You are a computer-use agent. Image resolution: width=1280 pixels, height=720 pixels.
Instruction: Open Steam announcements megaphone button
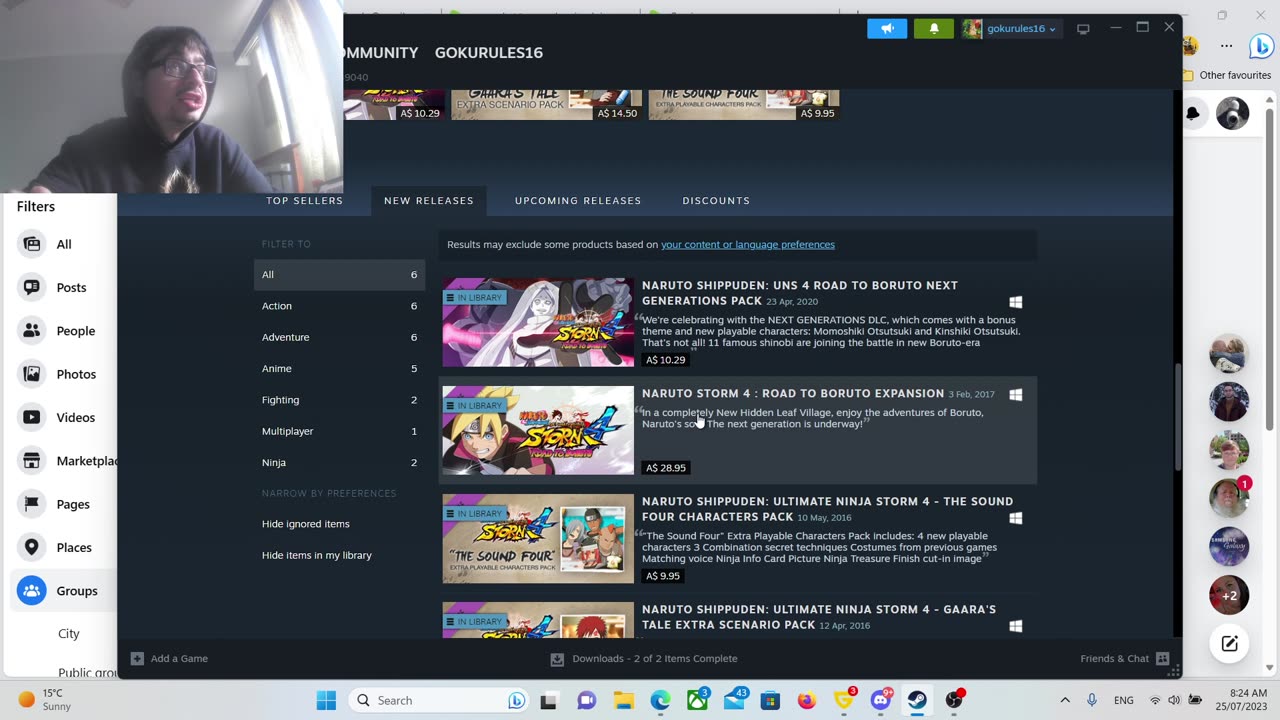click(887, 29)
